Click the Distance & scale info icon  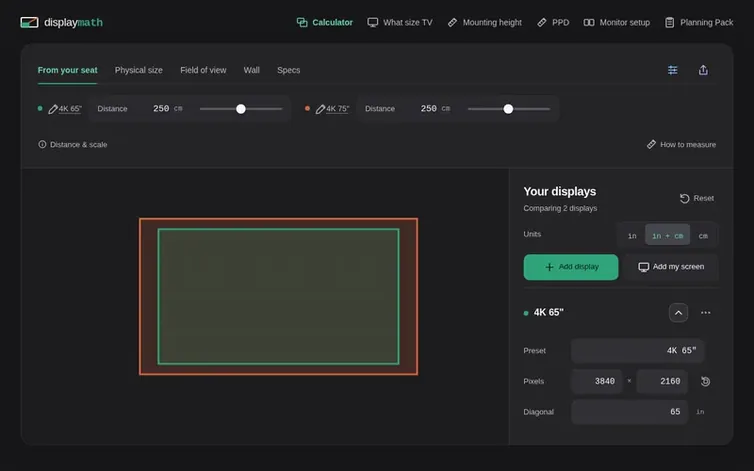click(x=42, y=144)
